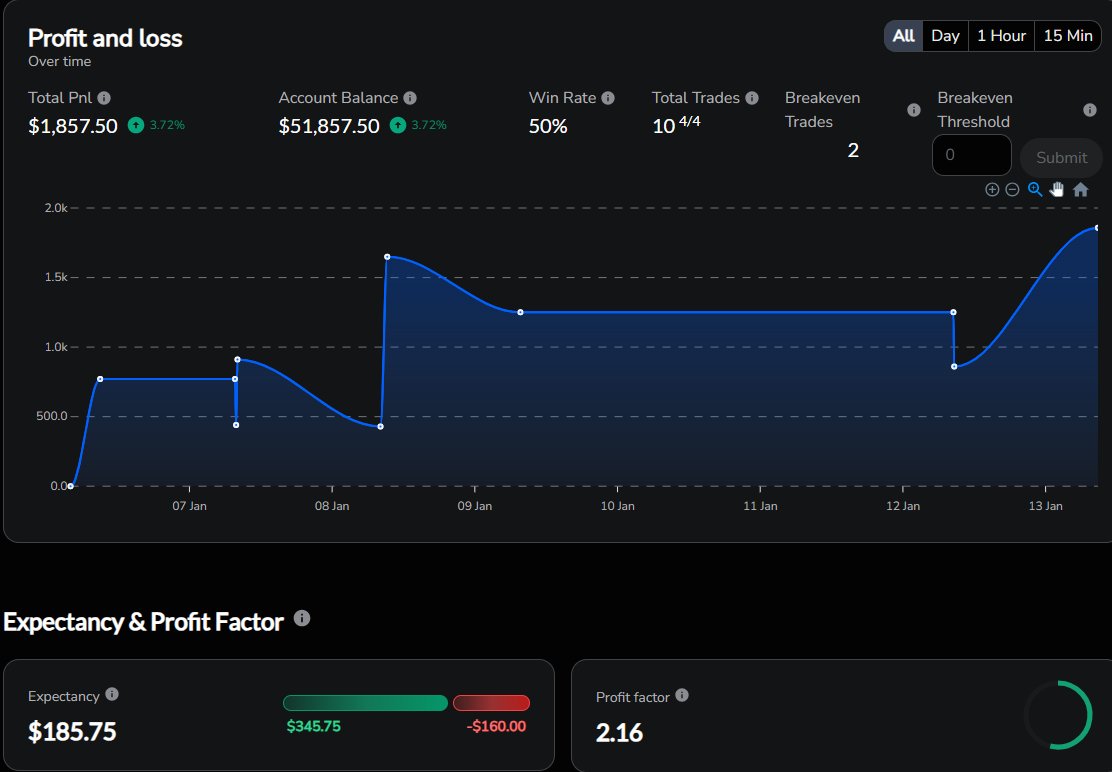This screenshot has width=1112, height=772.
Task: Switch to the 15 Min timeframe
Action: tap(1068, 35)
